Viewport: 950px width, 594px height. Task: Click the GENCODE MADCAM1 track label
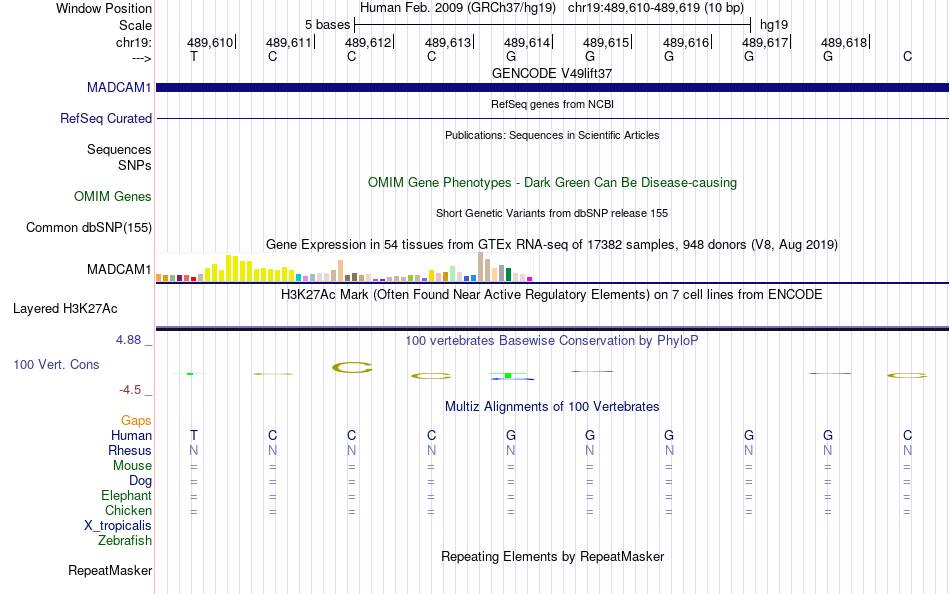point(119,87)
